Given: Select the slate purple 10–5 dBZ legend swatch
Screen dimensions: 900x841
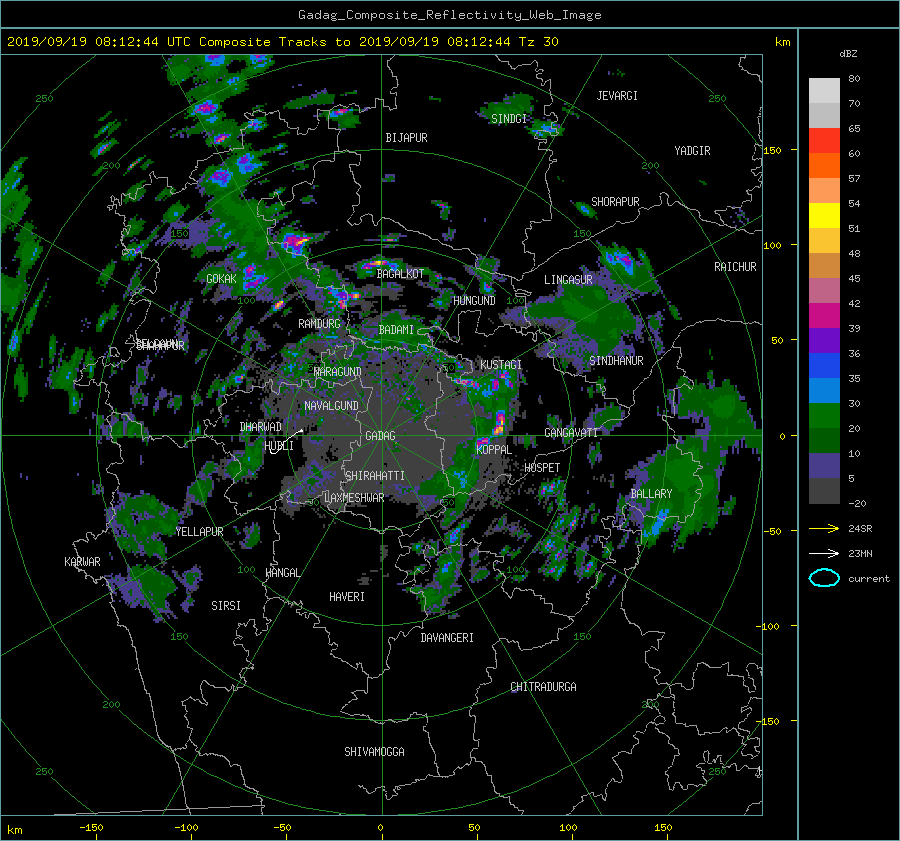Looking at the screenshot, I should pos(824,466).
